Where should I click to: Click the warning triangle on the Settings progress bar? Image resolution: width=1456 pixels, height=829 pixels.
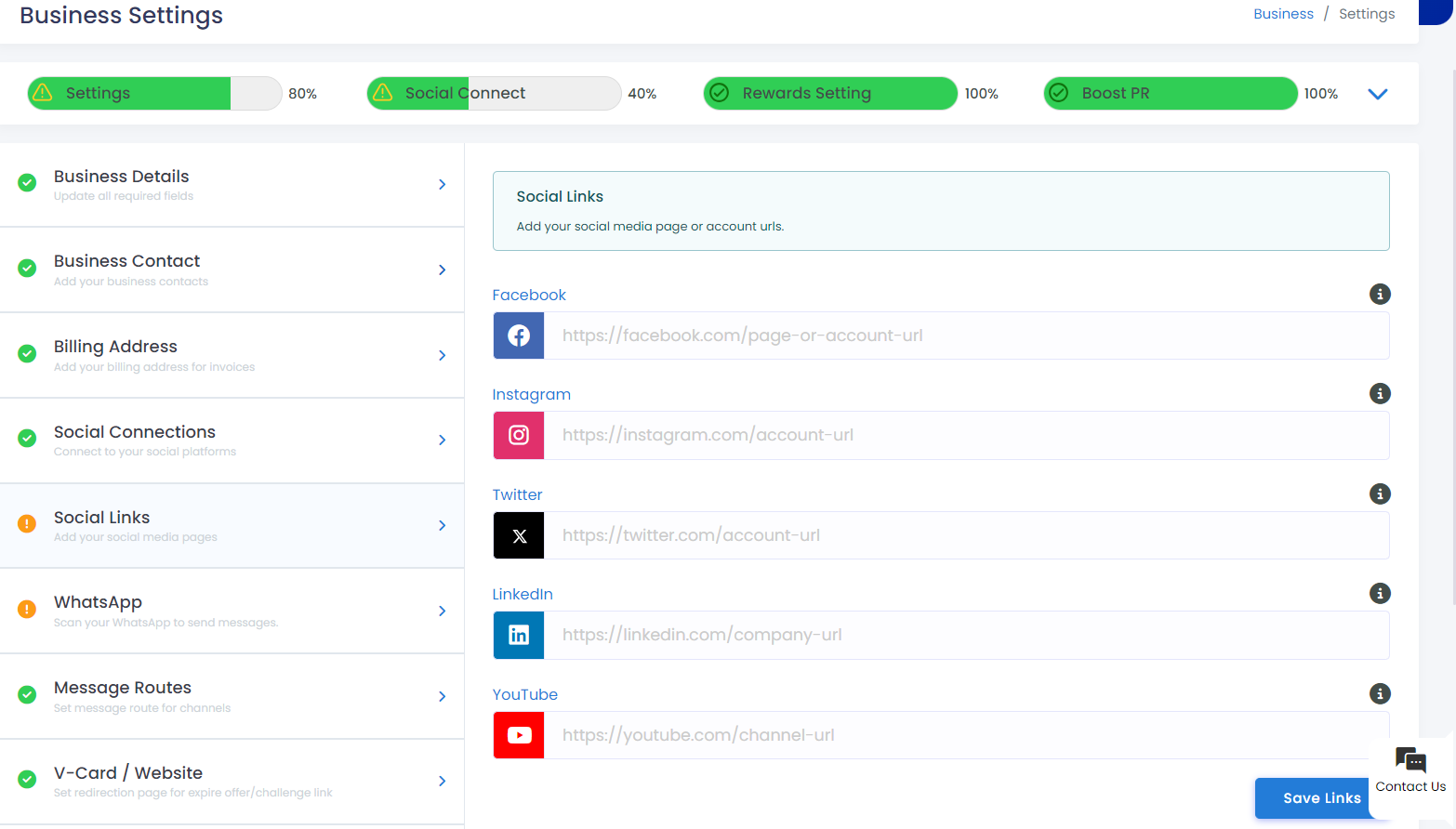click(x=42, y=93)
